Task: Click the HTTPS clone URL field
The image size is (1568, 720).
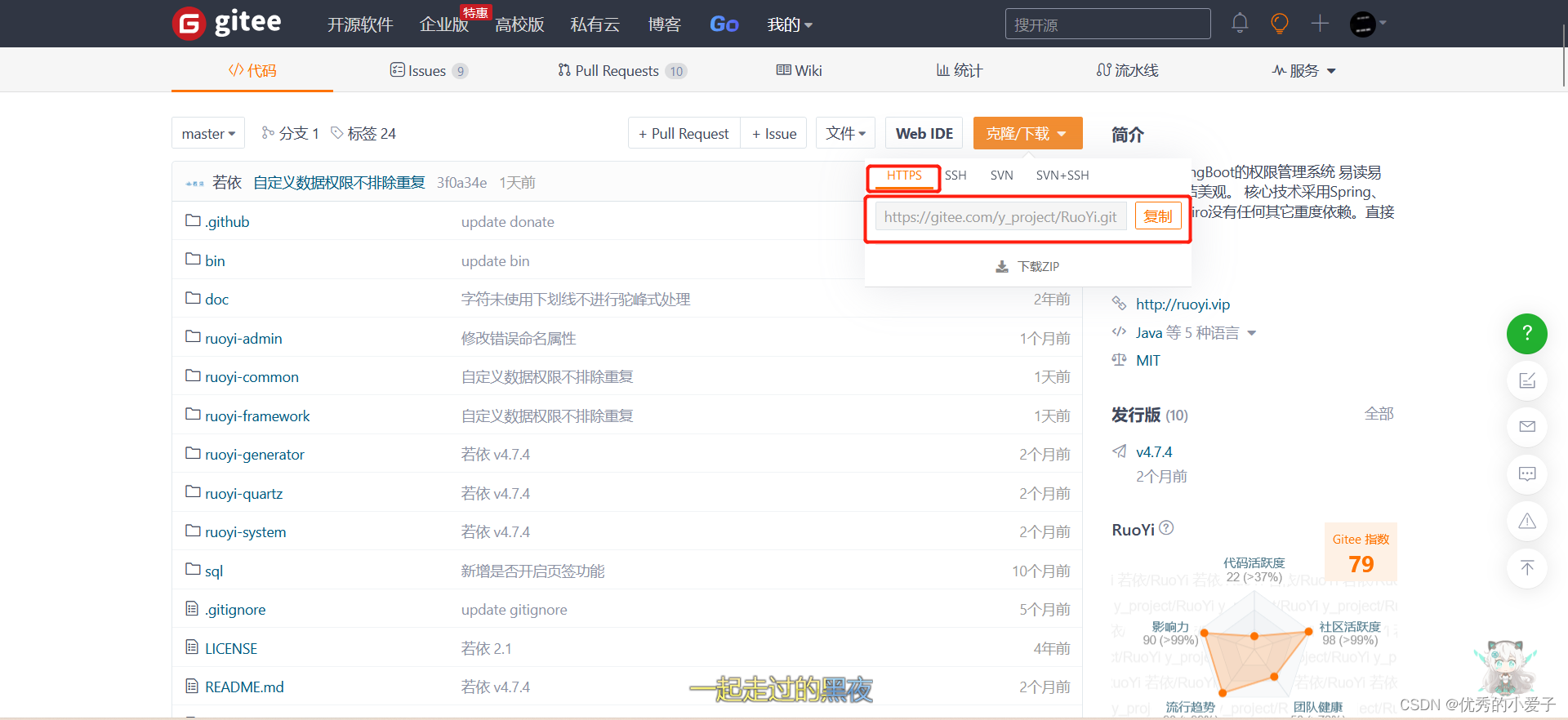Action: [1000, 216]
